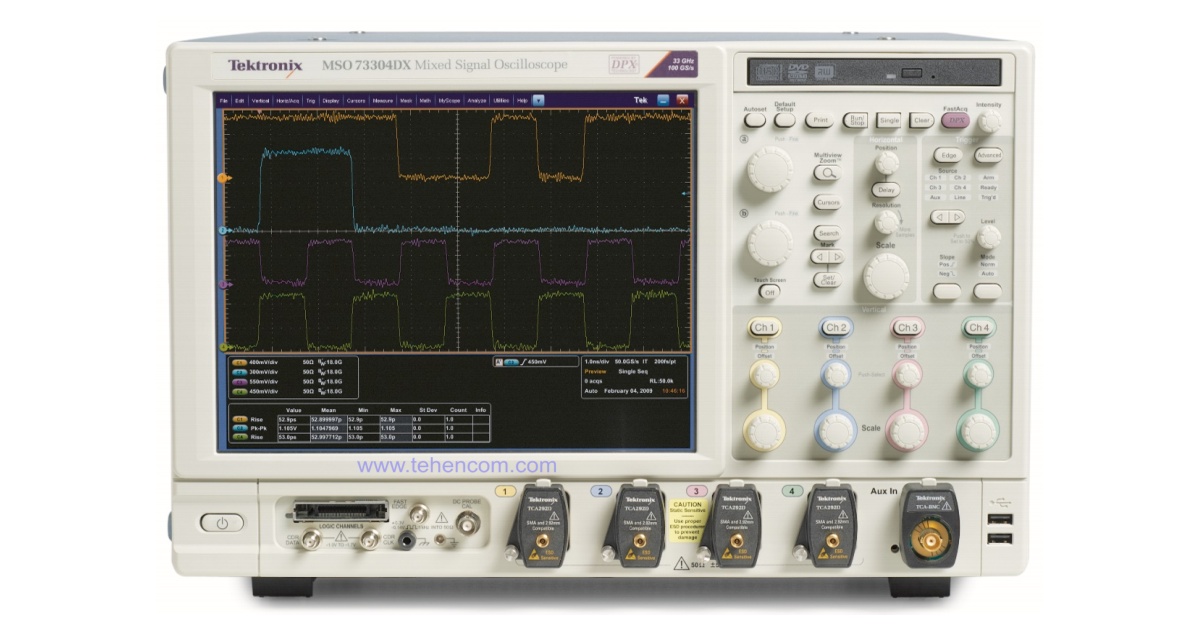Click the Horizontal Resolution knob
The height and width of the screenshot is (630, 1200).
coord(886,220)
